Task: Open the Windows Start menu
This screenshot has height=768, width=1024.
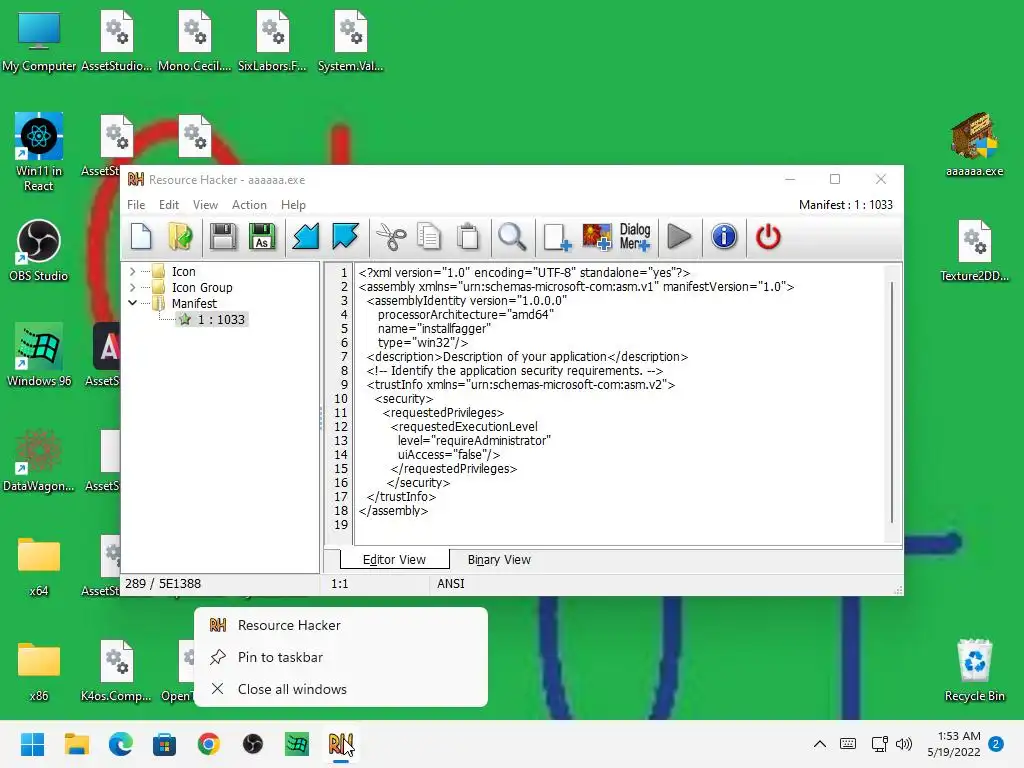Action: [32, 744]
